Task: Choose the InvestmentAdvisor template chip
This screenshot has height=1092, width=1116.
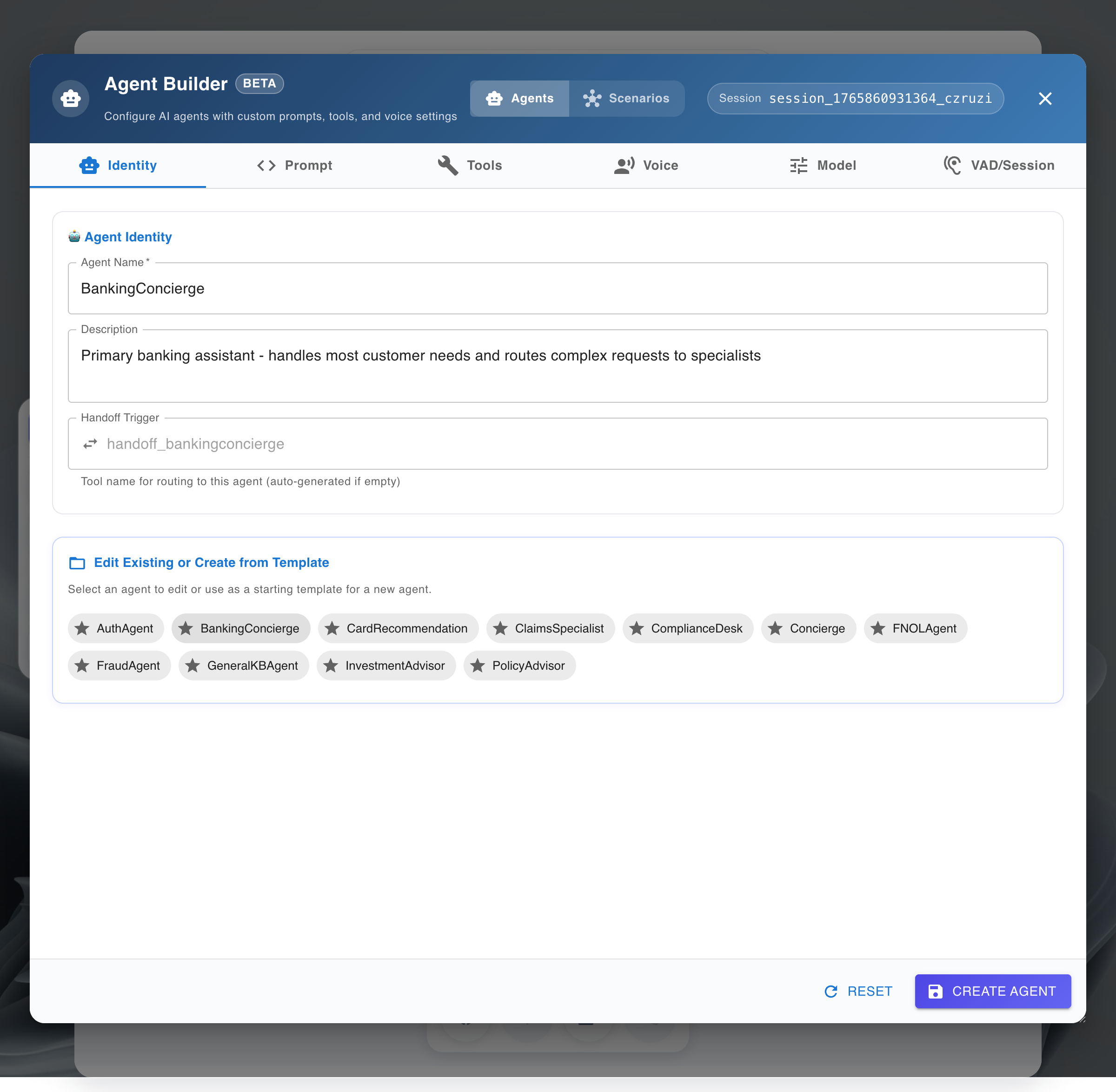Action: (386, 666)
